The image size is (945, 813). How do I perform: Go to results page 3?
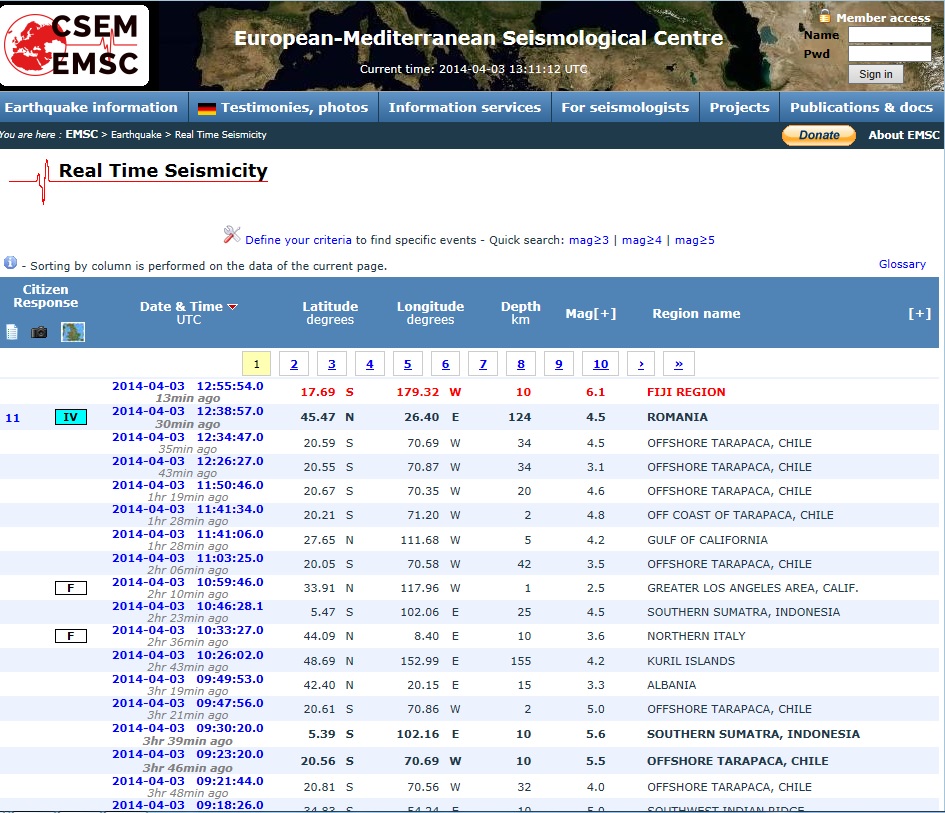click(332, 364)
